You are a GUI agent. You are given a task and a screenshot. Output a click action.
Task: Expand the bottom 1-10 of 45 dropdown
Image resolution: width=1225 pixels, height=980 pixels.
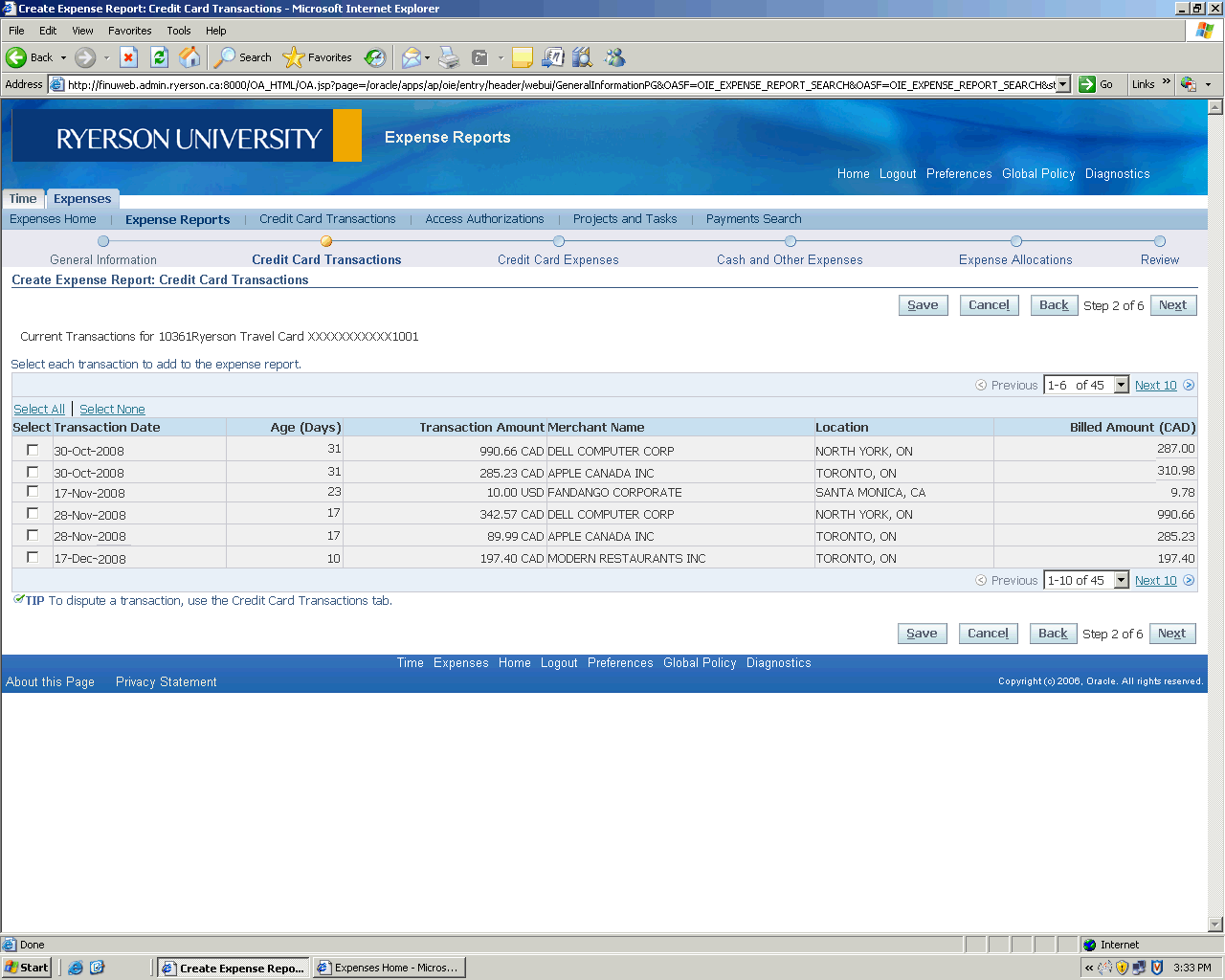pyautogui.click(x=1121, y=580)
